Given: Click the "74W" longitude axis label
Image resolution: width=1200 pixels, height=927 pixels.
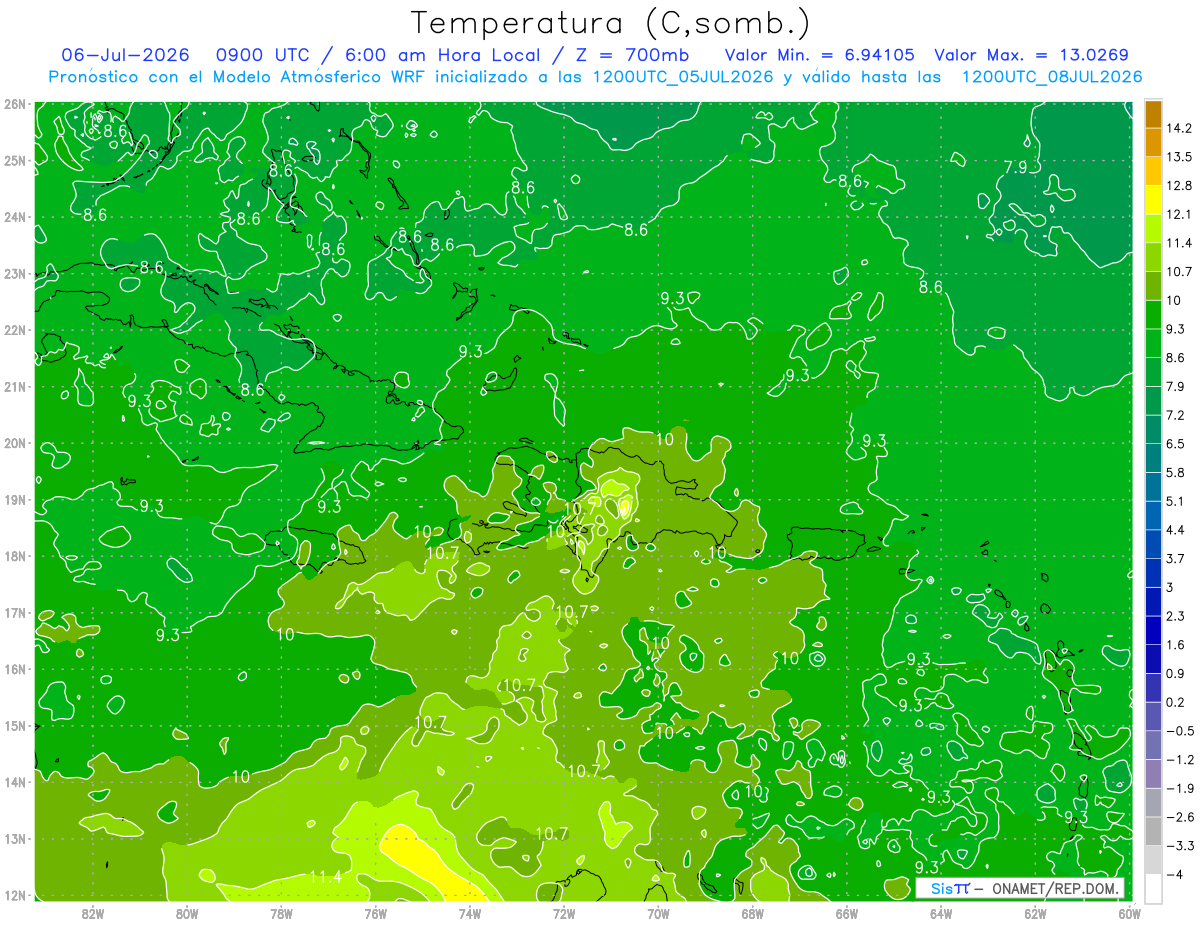Looking at the screenshot, I should 470,913.
